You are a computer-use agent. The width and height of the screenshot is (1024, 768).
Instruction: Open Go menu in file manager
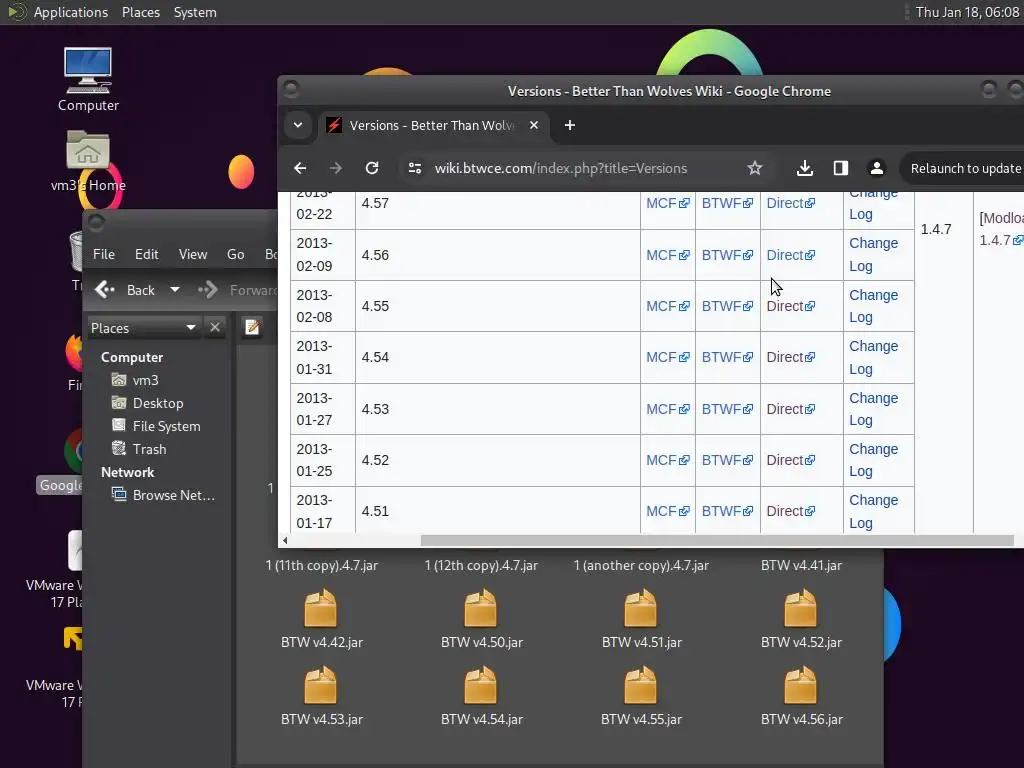[x=235, y=254]
